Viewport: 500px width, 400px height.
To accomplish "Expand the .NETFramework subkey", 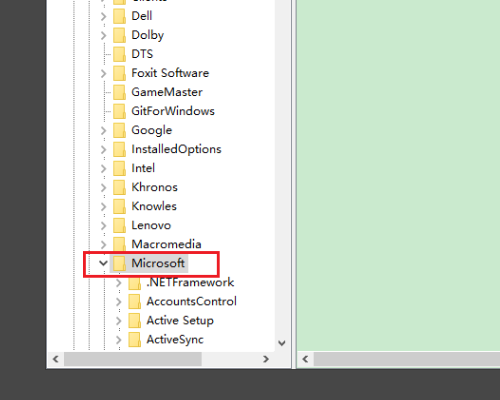I will point(119,283).
